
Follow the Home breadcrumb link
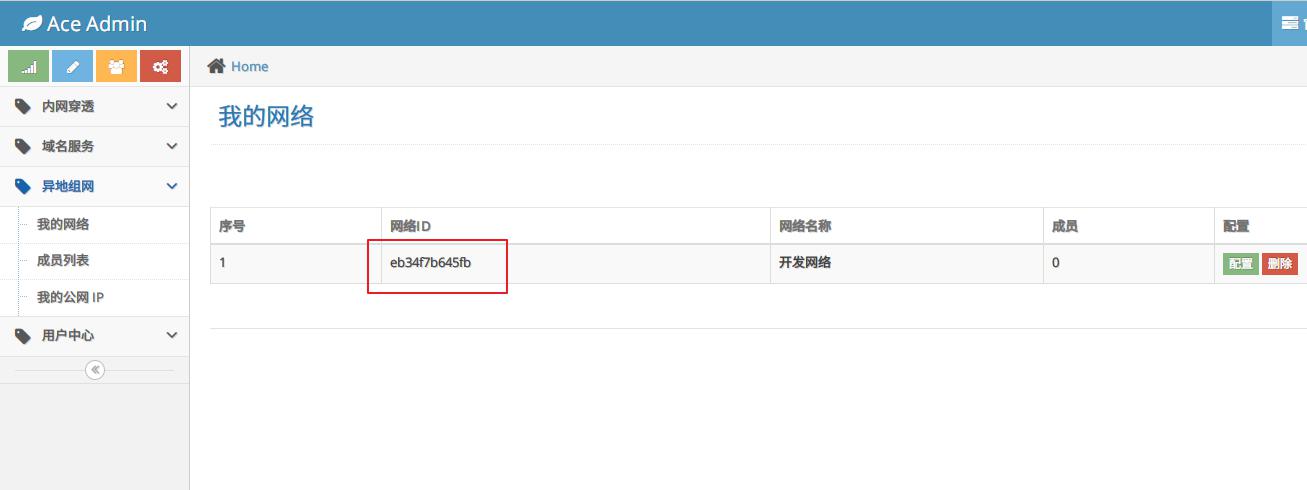pyautogui.click(x=249, y=66)
